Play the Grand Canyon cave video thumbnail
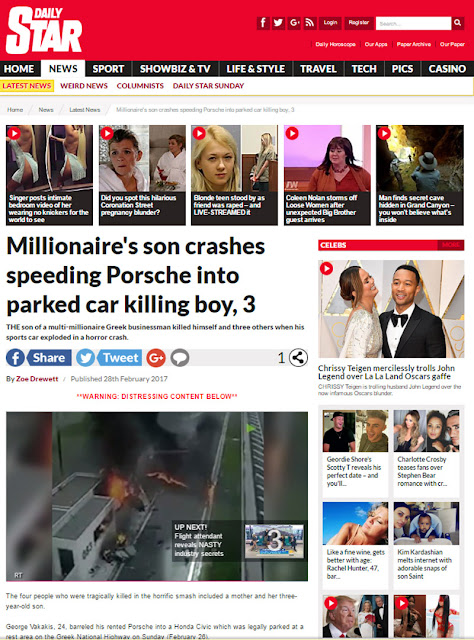Screen dimensions: 474x640 (x=384, y=133)
